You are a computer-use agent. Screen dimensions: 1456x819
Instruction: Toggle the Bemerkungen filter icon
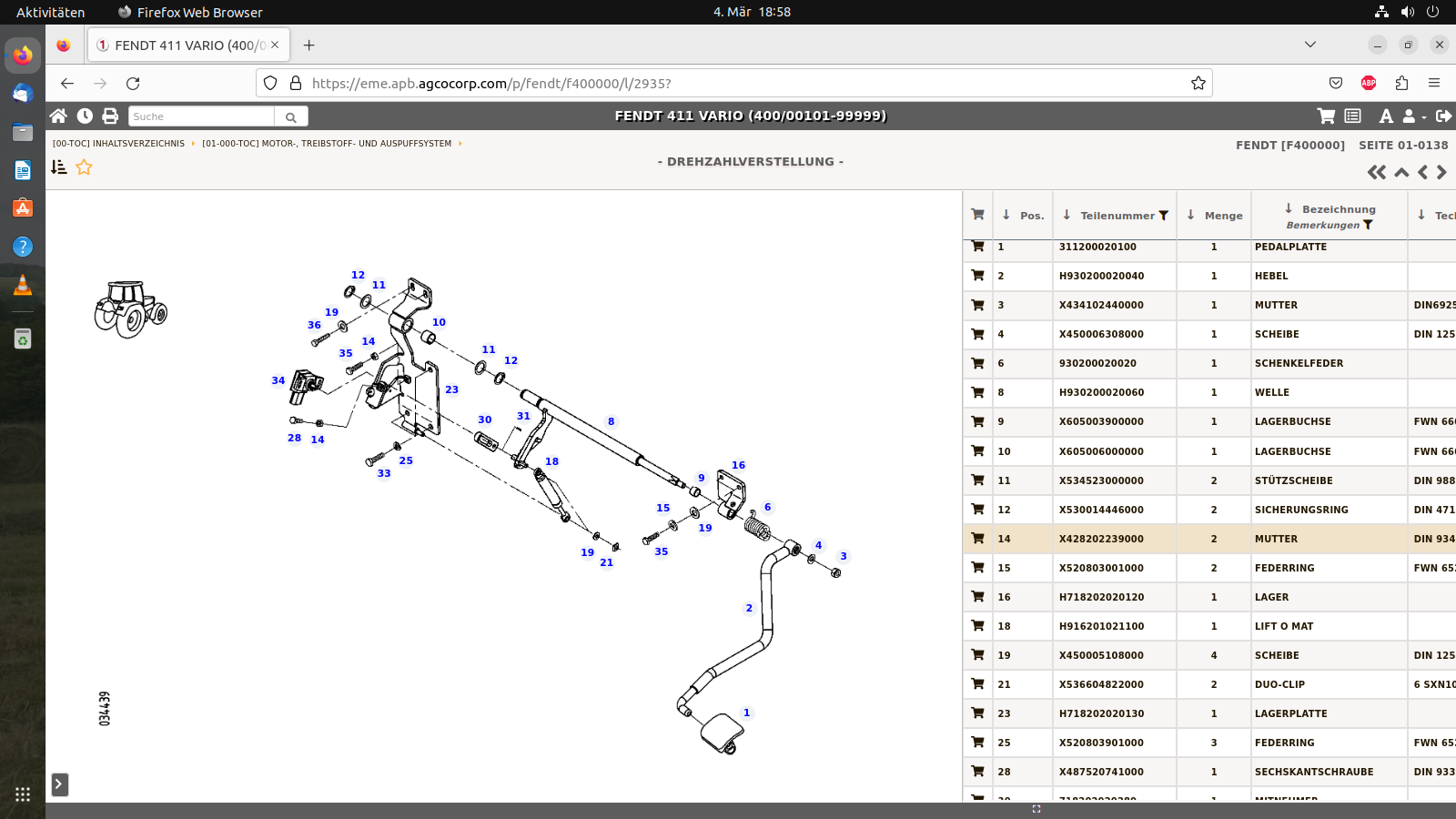pos(1368,225)
